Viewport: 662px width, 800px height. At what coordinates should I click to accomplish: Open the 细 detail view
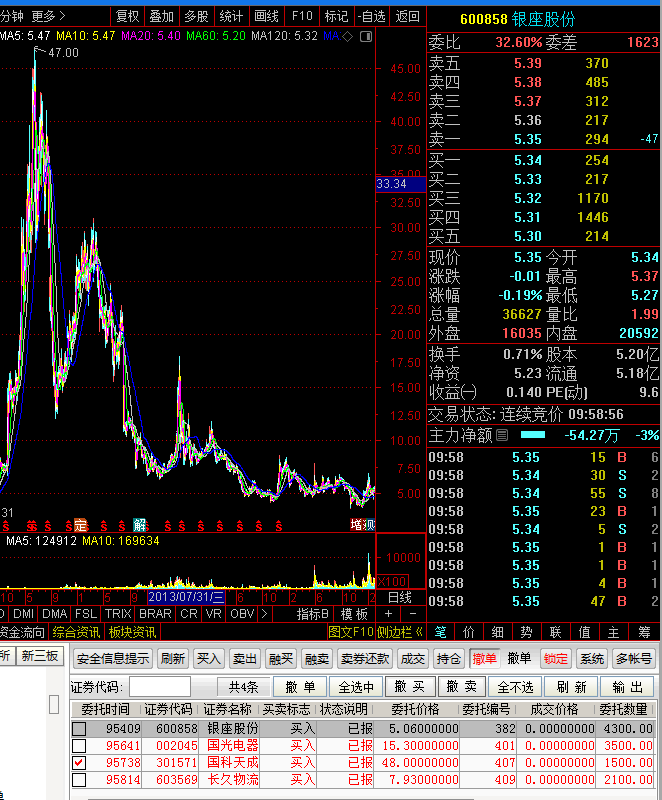click(x=498, y=633)
